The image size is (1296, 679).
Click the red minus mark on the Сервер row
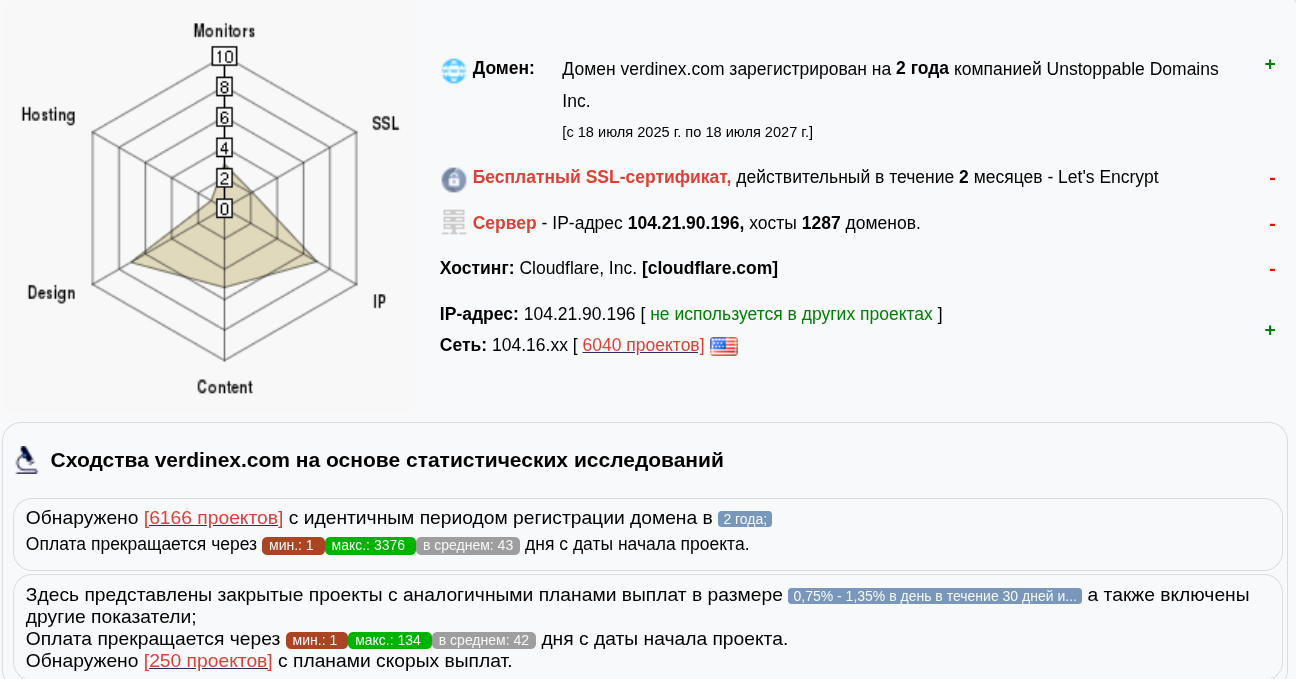coord(1272,225)
